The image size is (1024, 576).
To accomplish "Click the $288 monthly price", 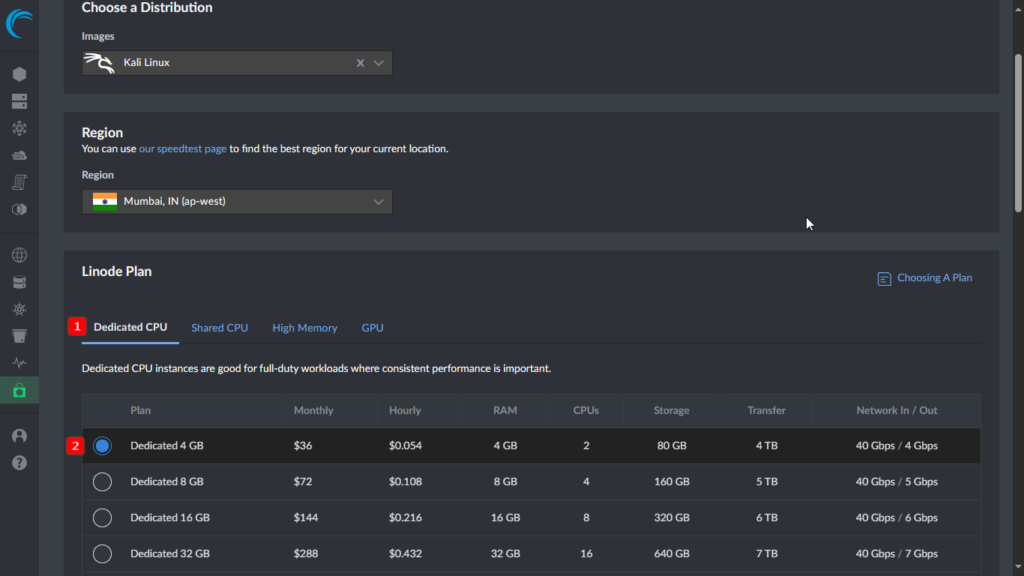I will point(306,553).
